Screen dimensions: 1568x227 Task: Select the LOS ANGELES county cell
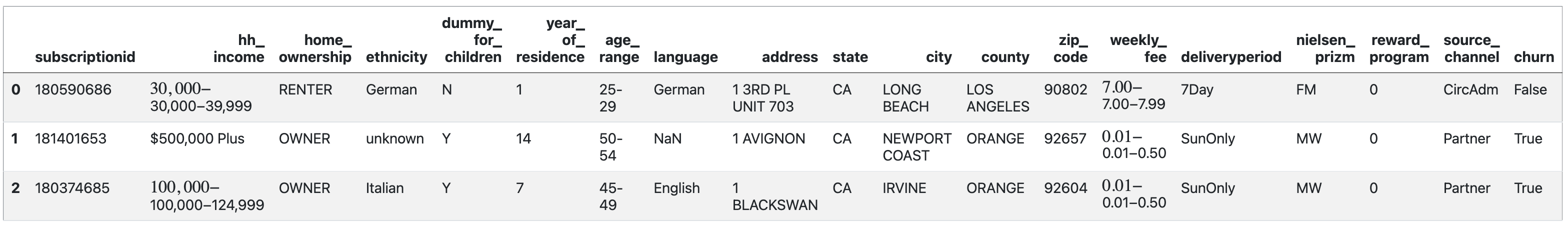tap(997, 98)
